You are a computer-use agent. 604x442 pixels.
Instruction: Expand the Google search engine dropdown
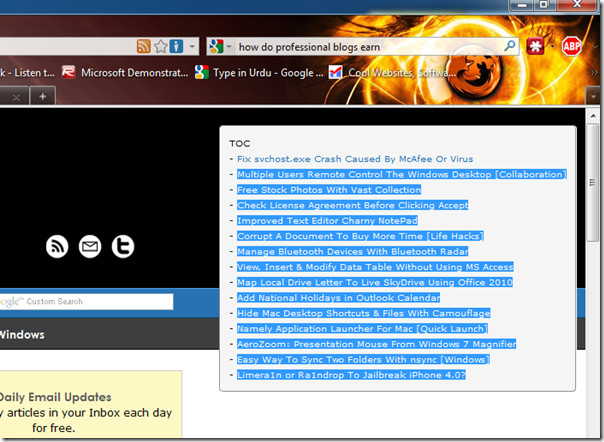[229, 46]
